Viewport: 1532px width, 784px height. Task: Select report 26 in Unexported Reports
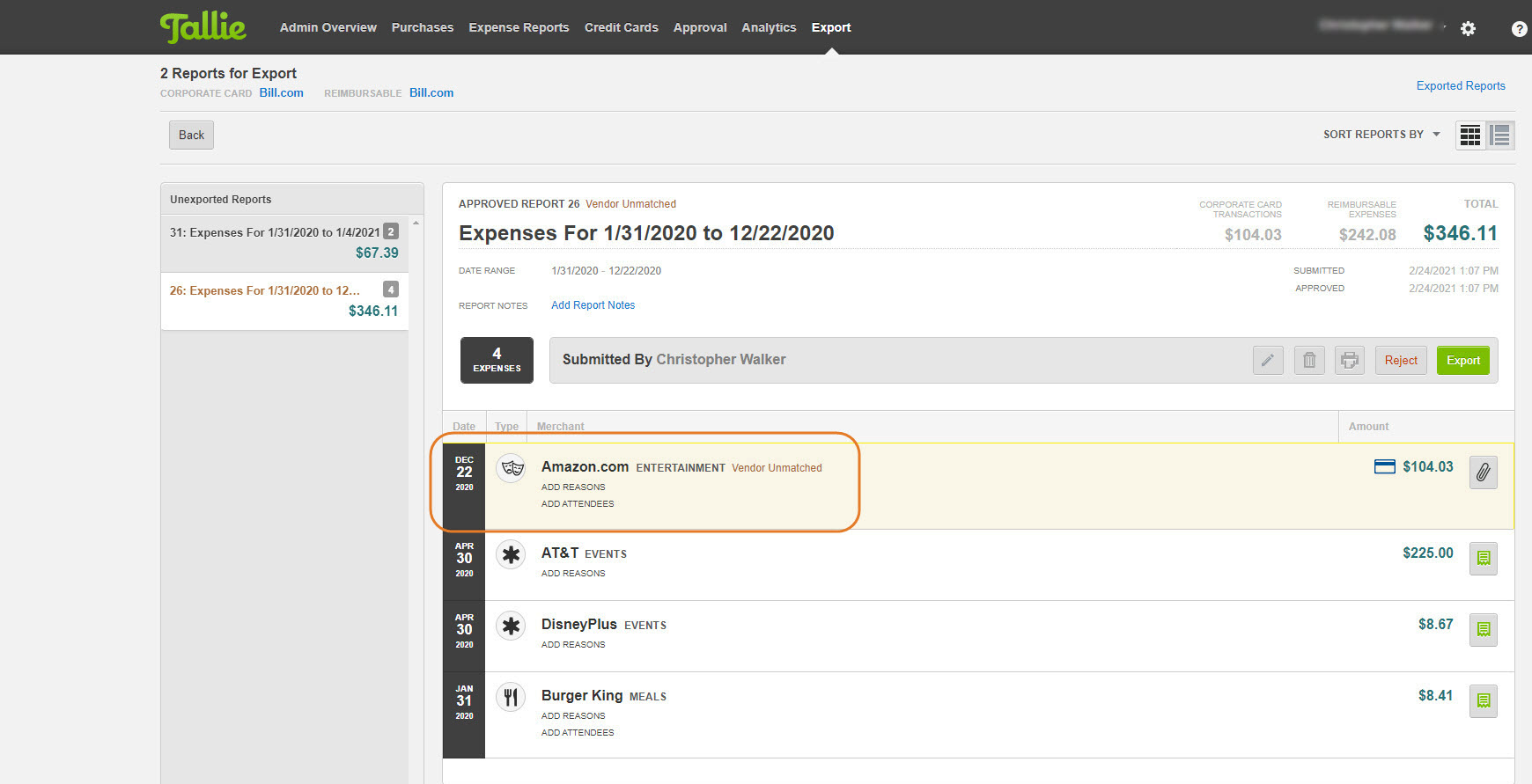(x=284, y=301)
